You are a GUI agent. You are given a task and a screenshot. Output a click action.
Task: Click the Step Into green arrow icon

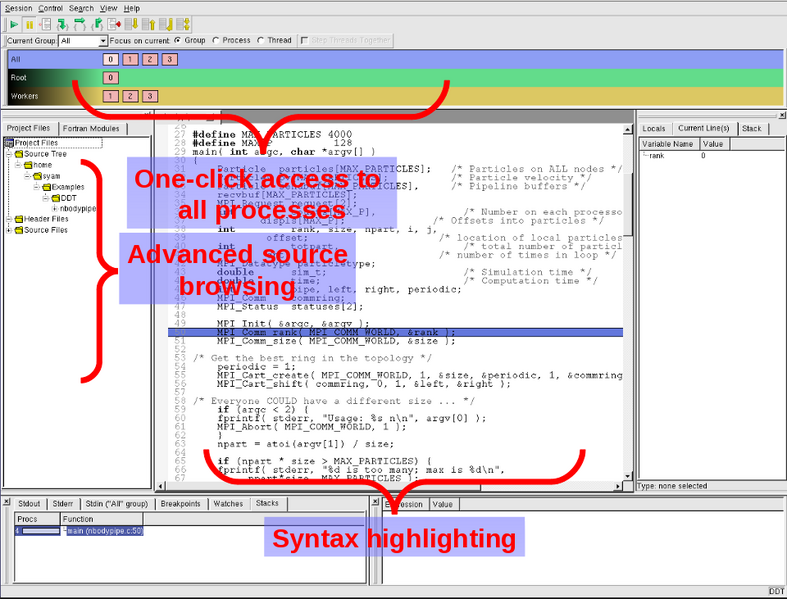pos(62,24)
